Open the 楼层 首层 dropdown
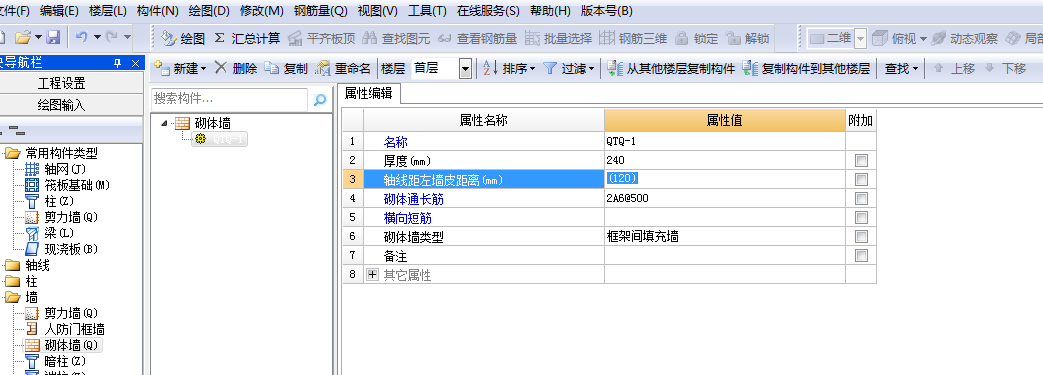The width and height of the screenshot is (1043, 375). tap(466, 68)
